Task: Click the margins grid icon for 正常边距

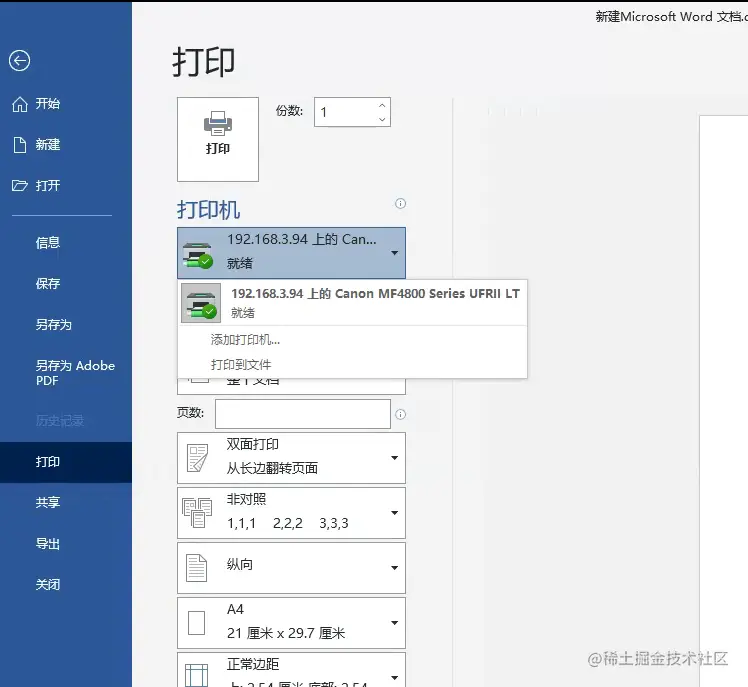Action: click(x=196, y=676)
